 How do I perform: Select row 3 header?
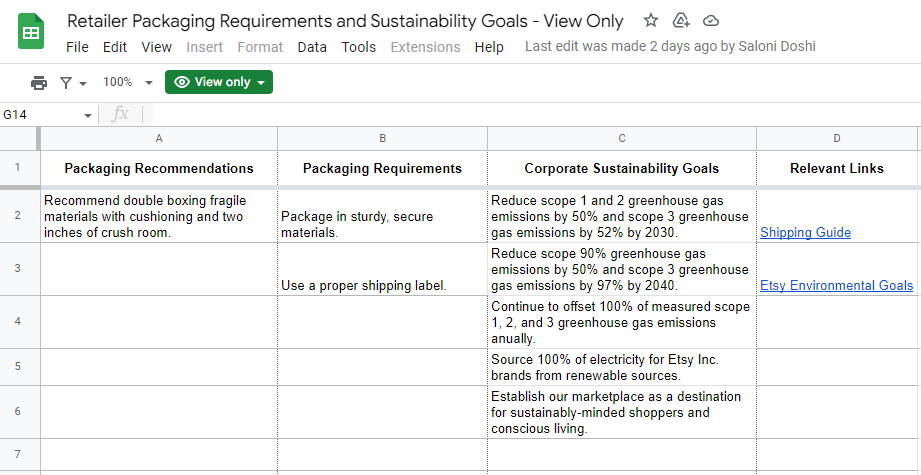tap(18, 269)
